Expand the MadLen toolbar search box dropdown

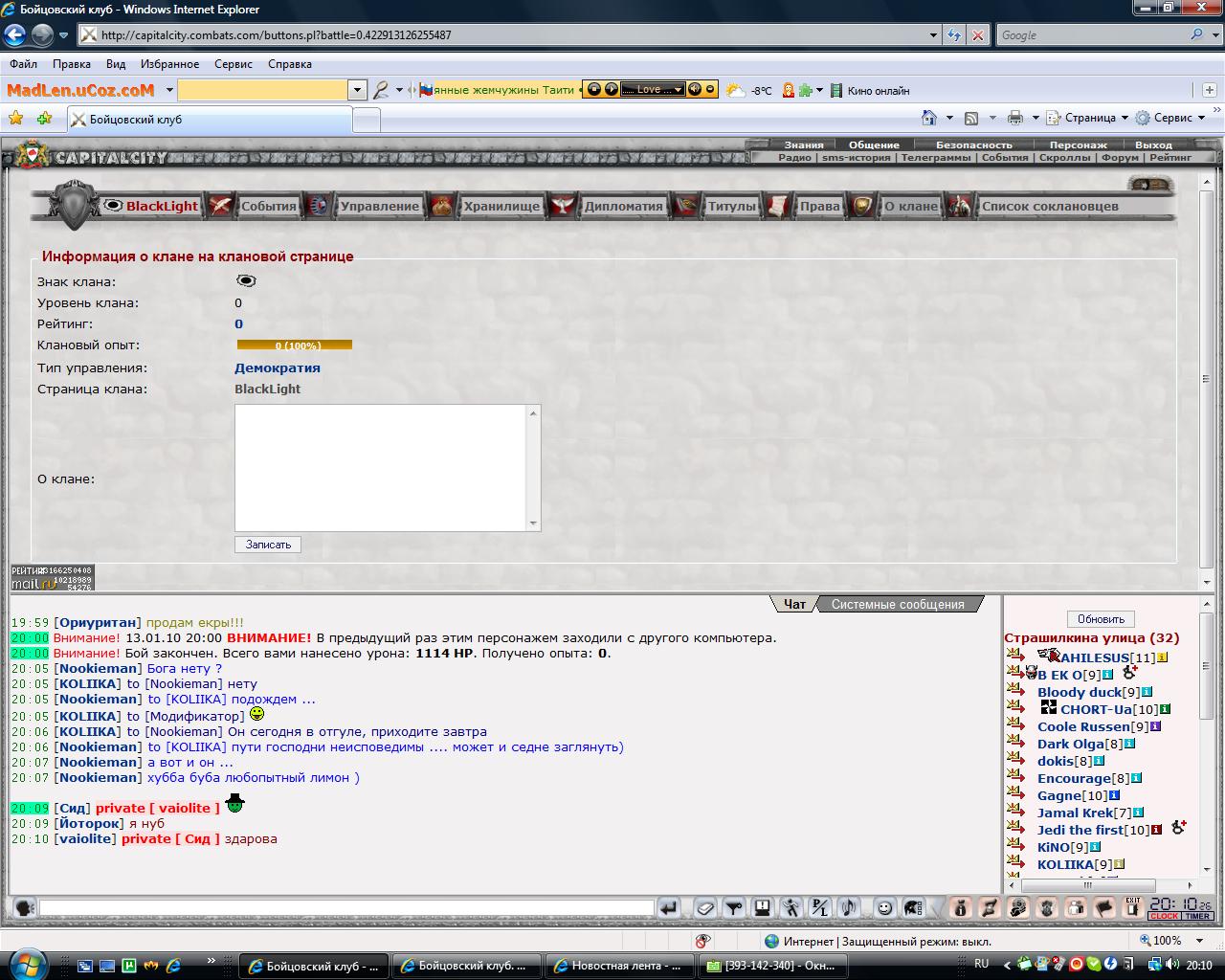tap(357, 90)
